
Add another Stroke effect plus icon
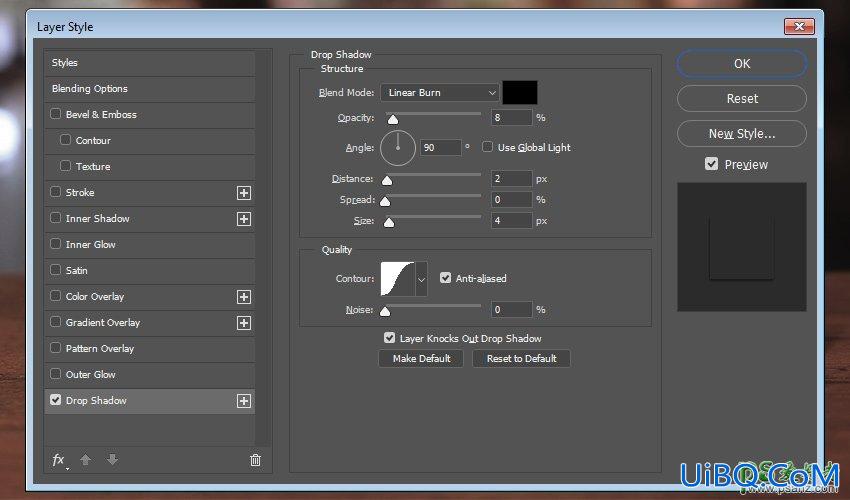pyautogui.click(x=244, y=193)
